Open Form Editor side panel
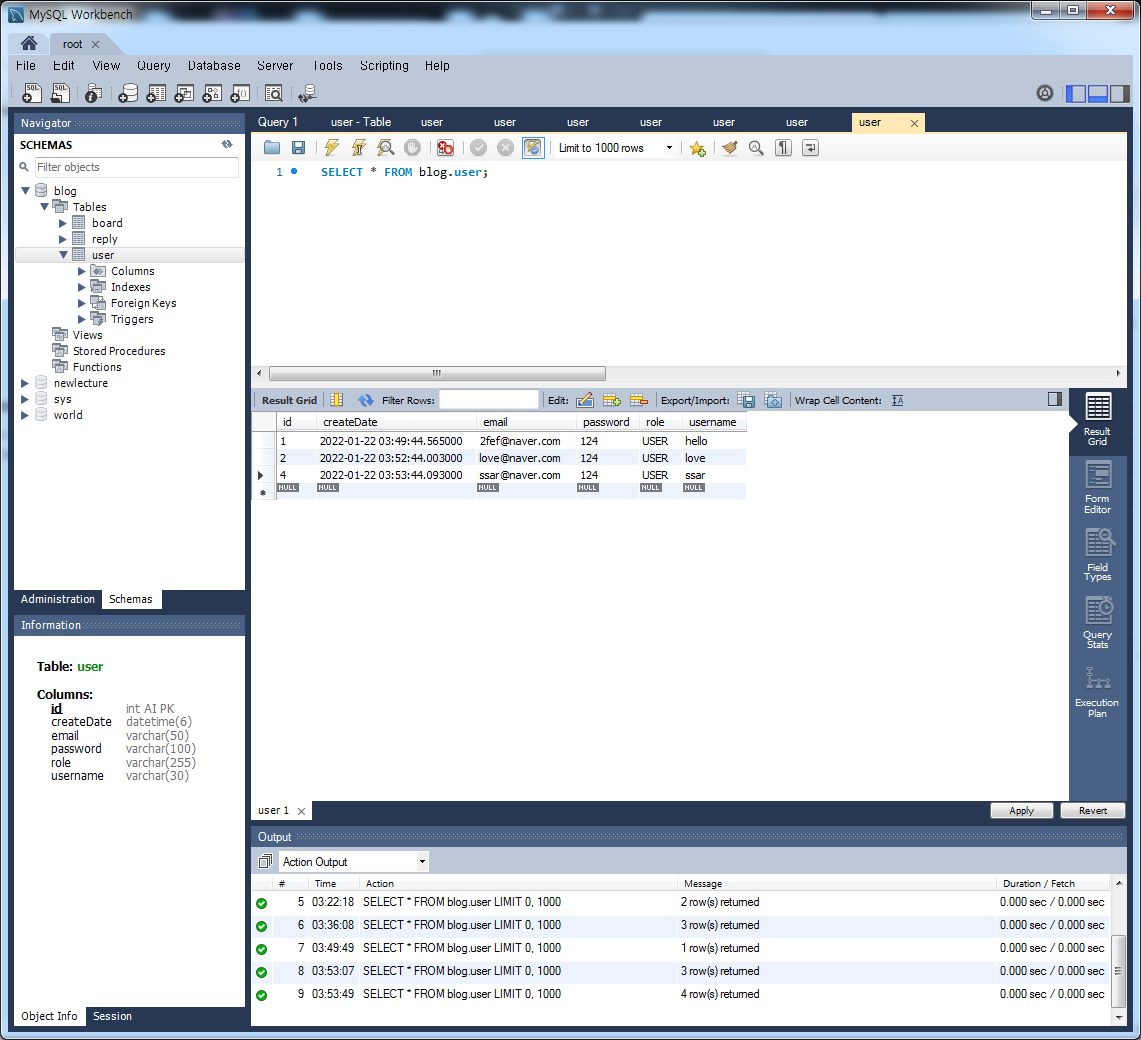 1097,487
